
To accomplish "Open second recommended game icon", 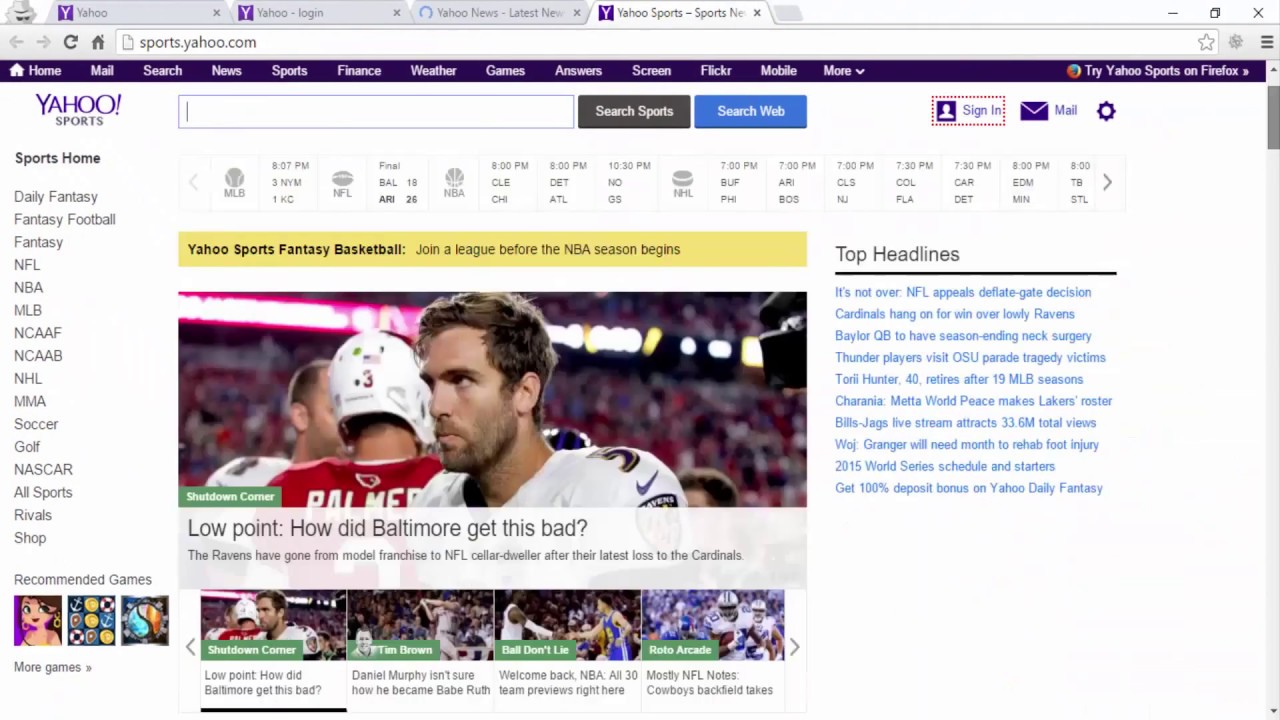I will click(91, 620).
